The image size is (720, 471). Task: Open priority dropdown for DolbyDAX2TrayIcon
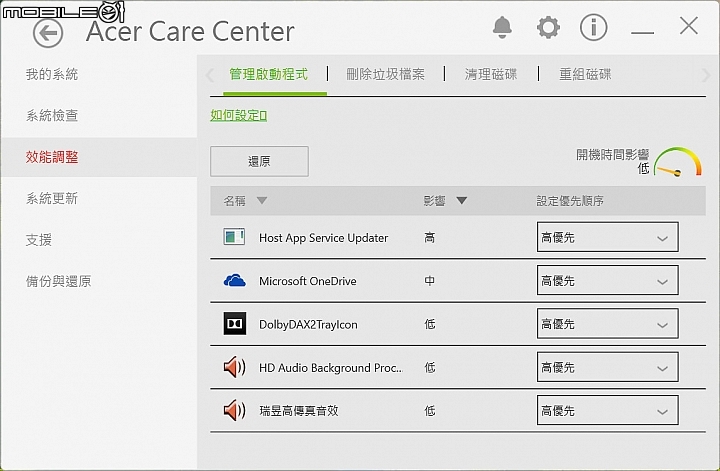click(x=607, y=324)
